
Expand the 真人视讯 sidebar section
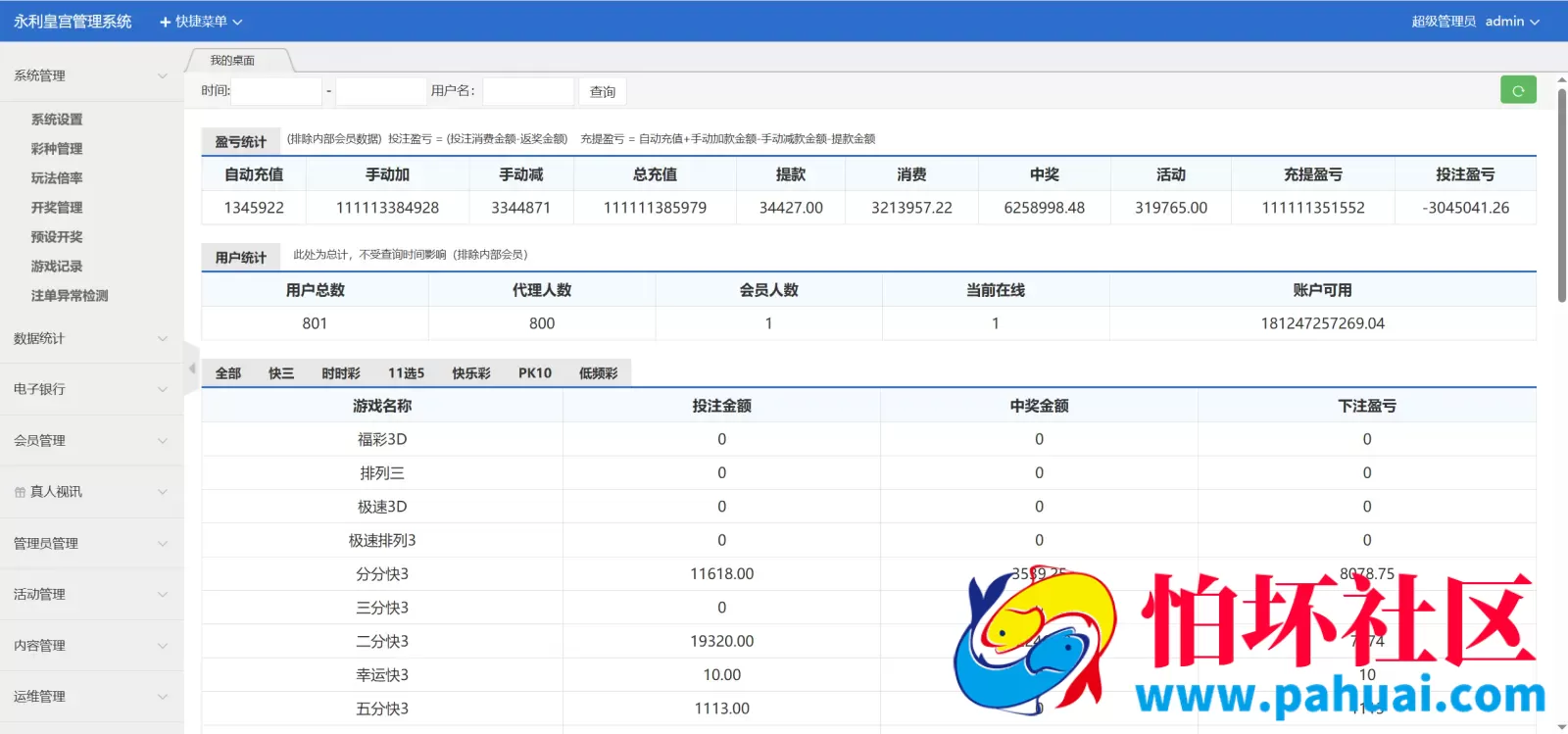coord(91,492)
